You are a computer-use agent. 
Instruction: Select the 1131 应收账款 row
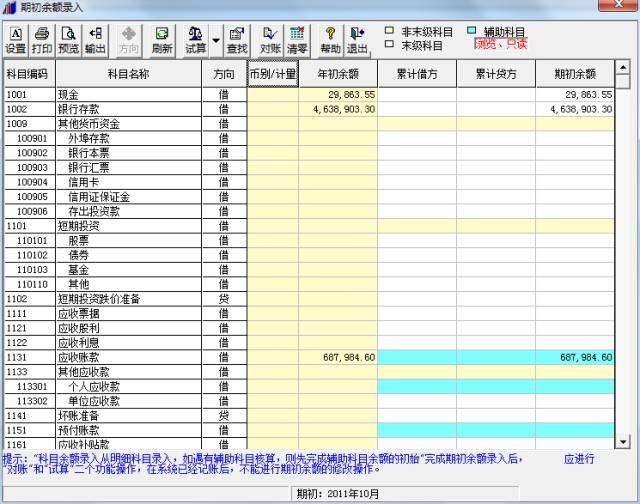[x=309, y=357]
